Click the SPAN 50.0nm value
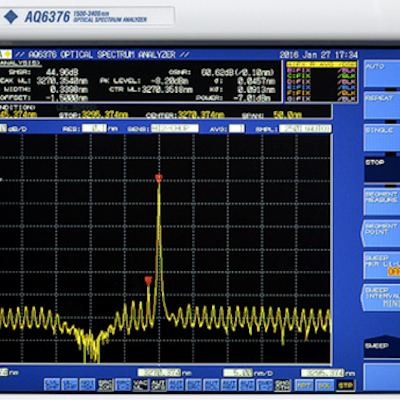The image size is (400, 400). point(287,115)
